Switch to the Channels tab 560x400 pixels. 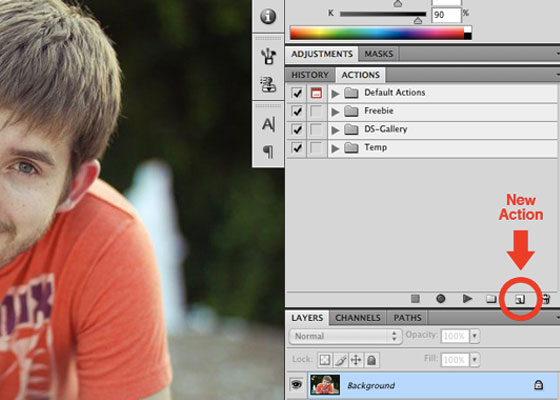tap(358, 318)
